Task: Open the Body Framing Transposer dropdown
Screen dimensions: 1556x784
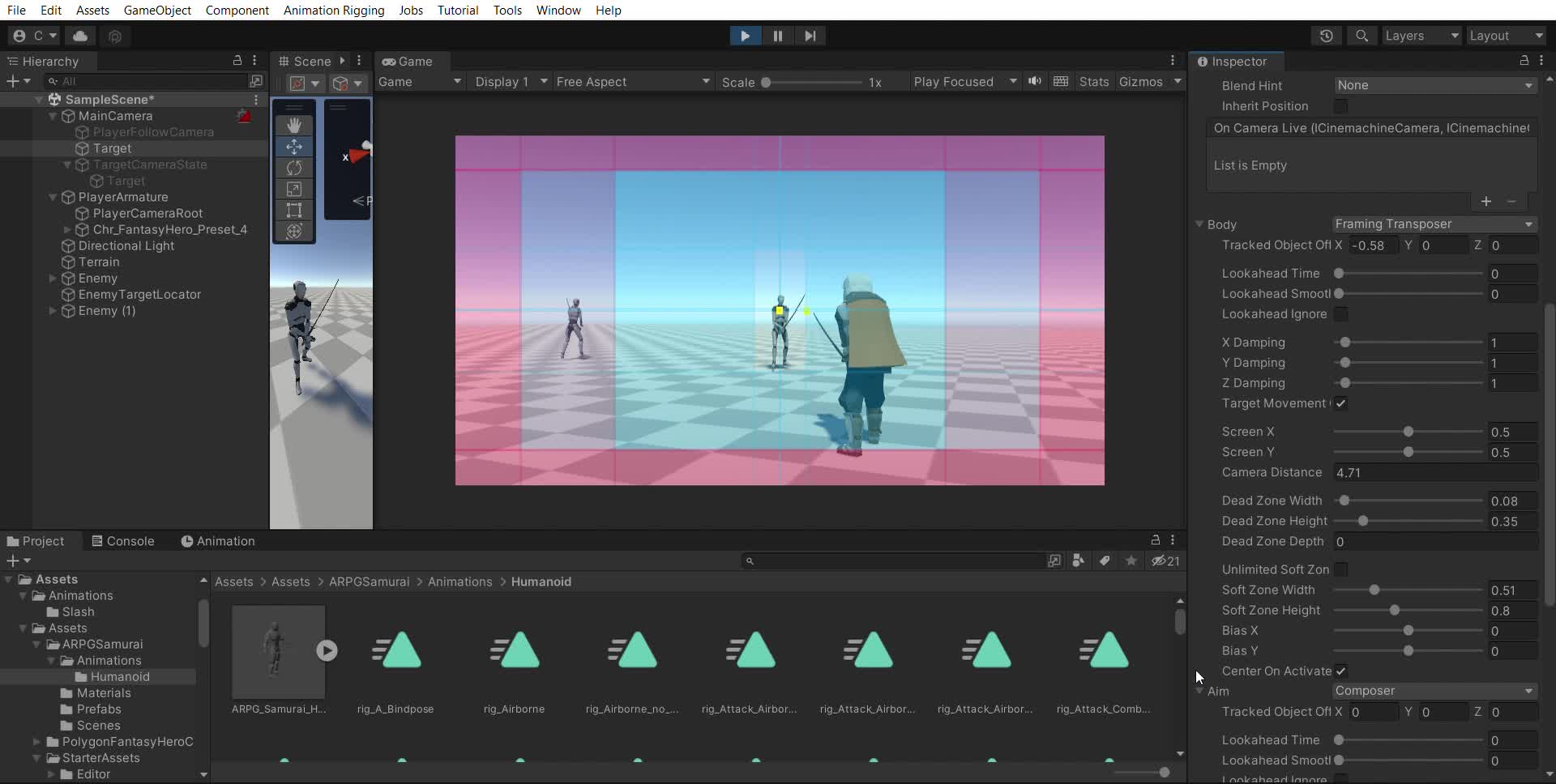Action: coord(1434,224)
